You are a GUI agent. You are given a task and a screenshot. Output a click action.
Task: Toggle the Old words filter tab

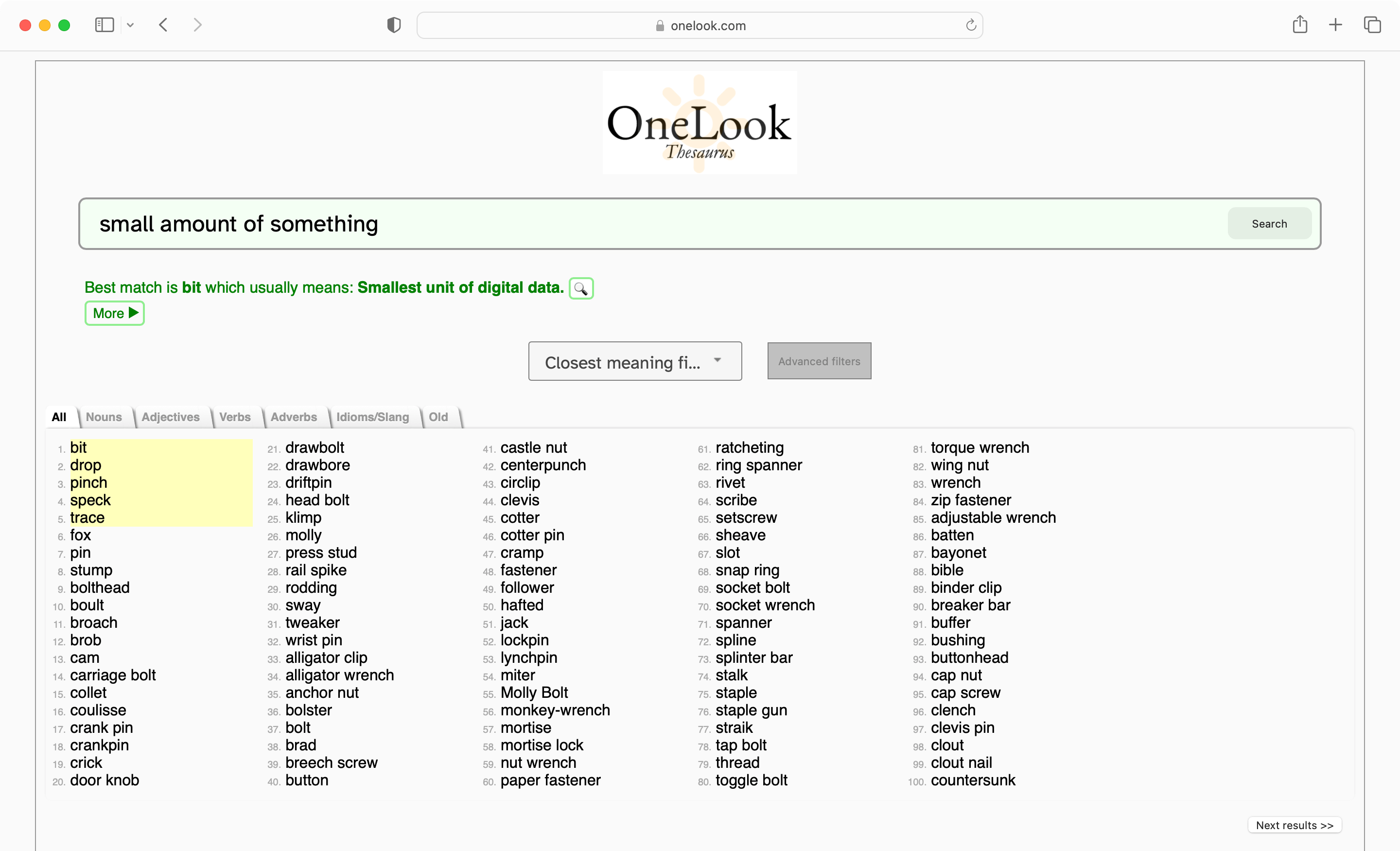coord(438,417)
